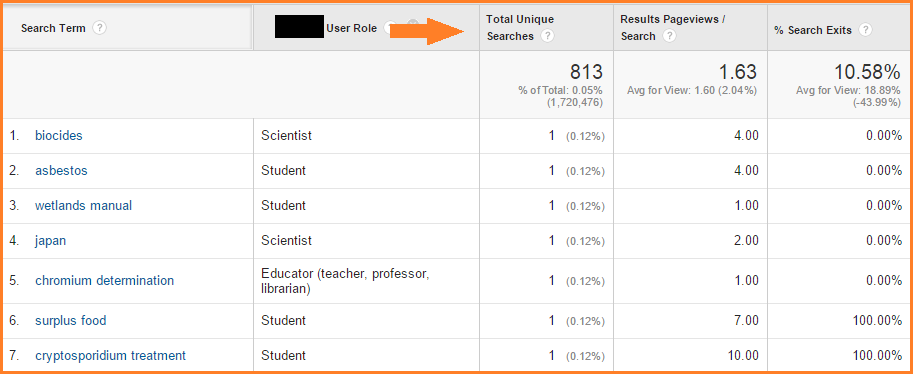Select the 10.58% search exits total
913x374 pixels.
click(868, 72)
